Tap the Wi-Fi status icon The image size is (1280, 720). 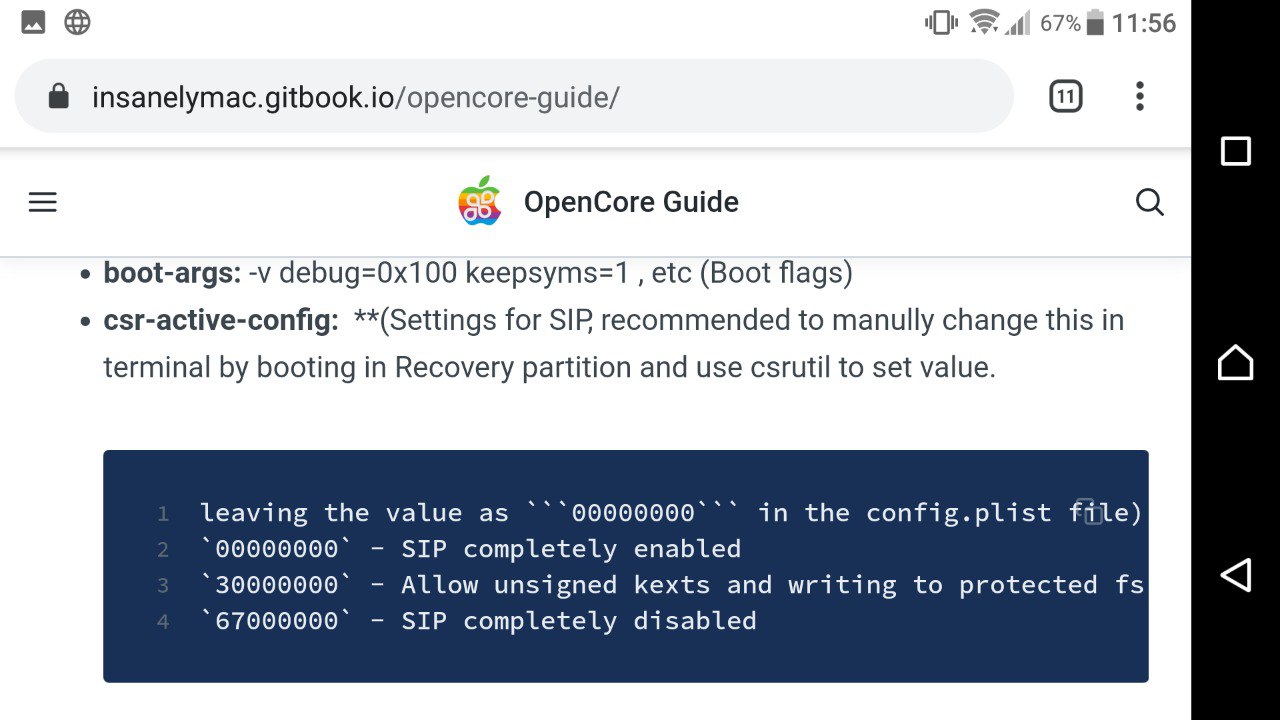985,22
